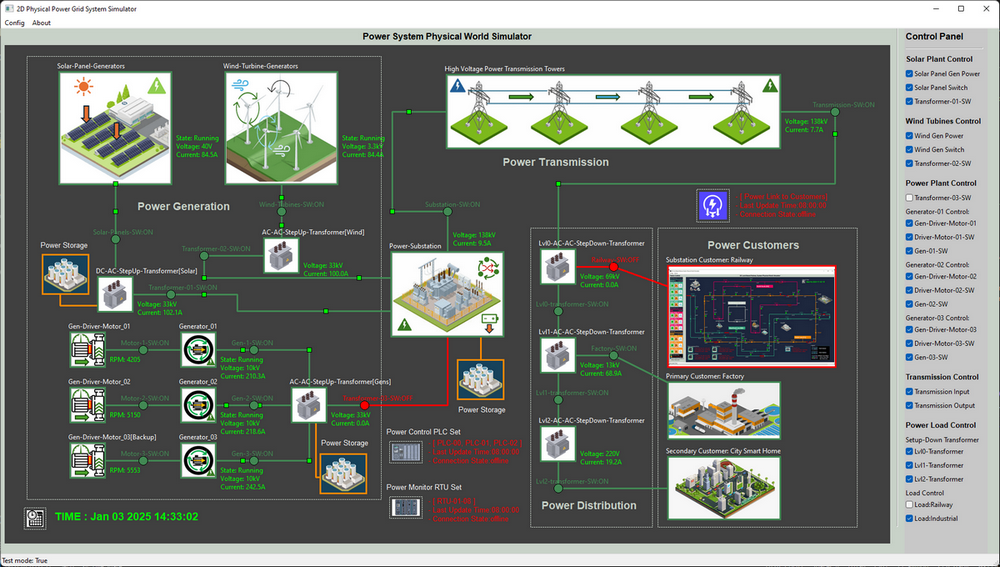Click the Lvl0-AC-AC-StepDown-Transformer icon
Viewport: 1000px width, 567px height.
(x=558, y=267)
